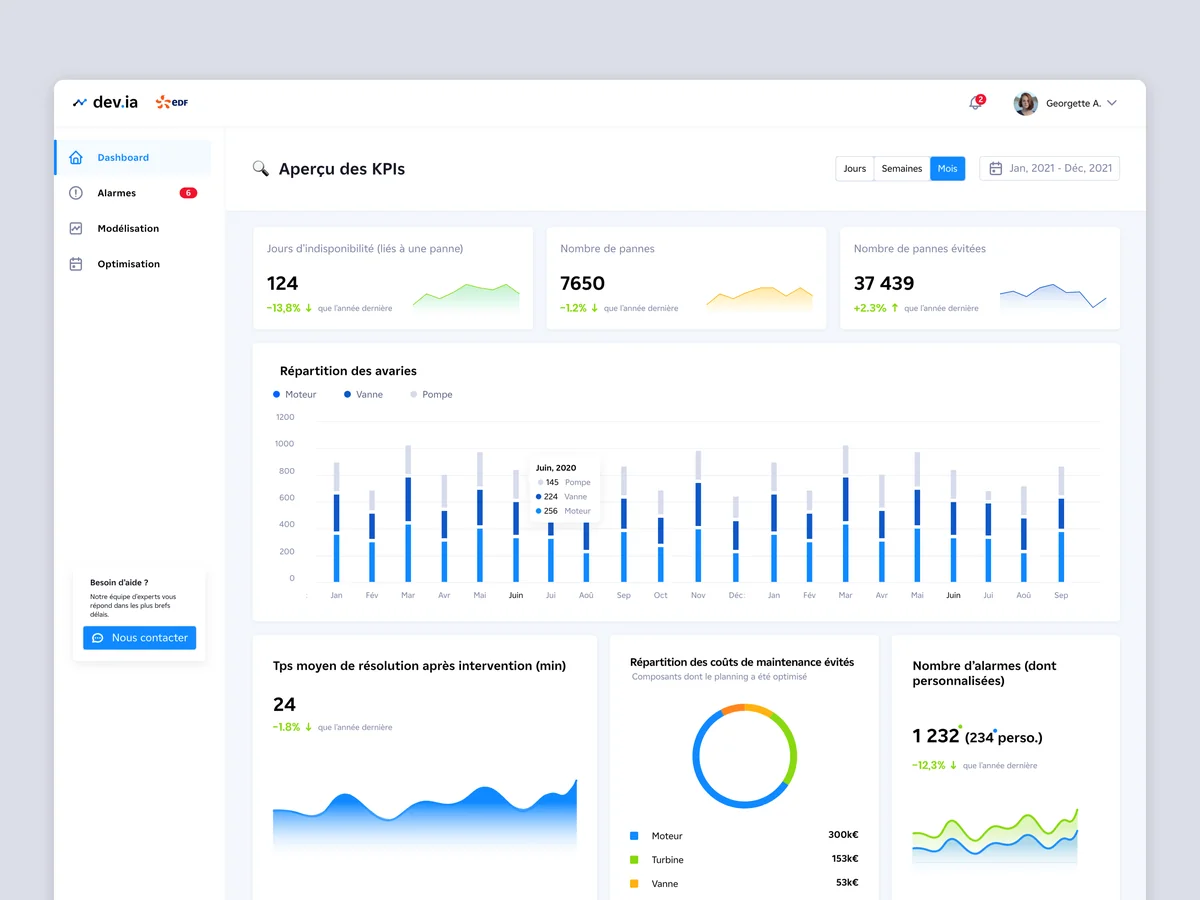Screen dimensions: 1200x900
Task: Select the Mois view
Action: click(x=948, y=169)
